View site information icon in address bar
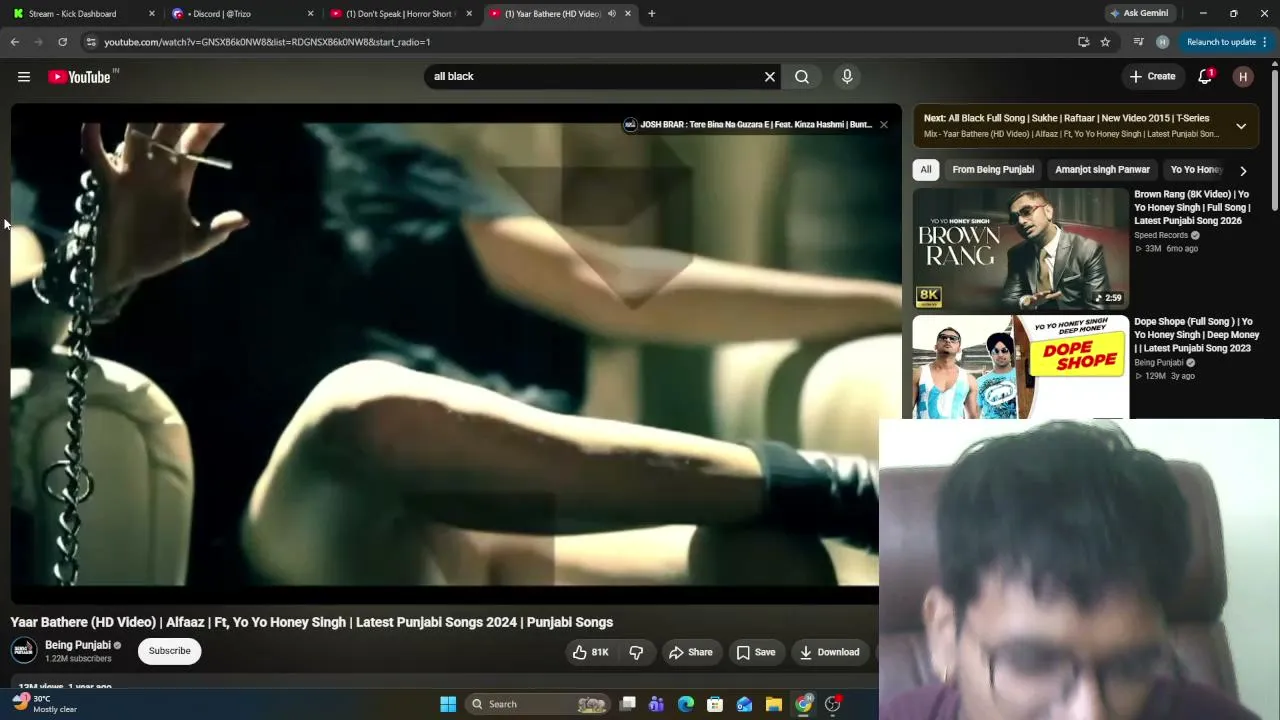 point(91,42)
